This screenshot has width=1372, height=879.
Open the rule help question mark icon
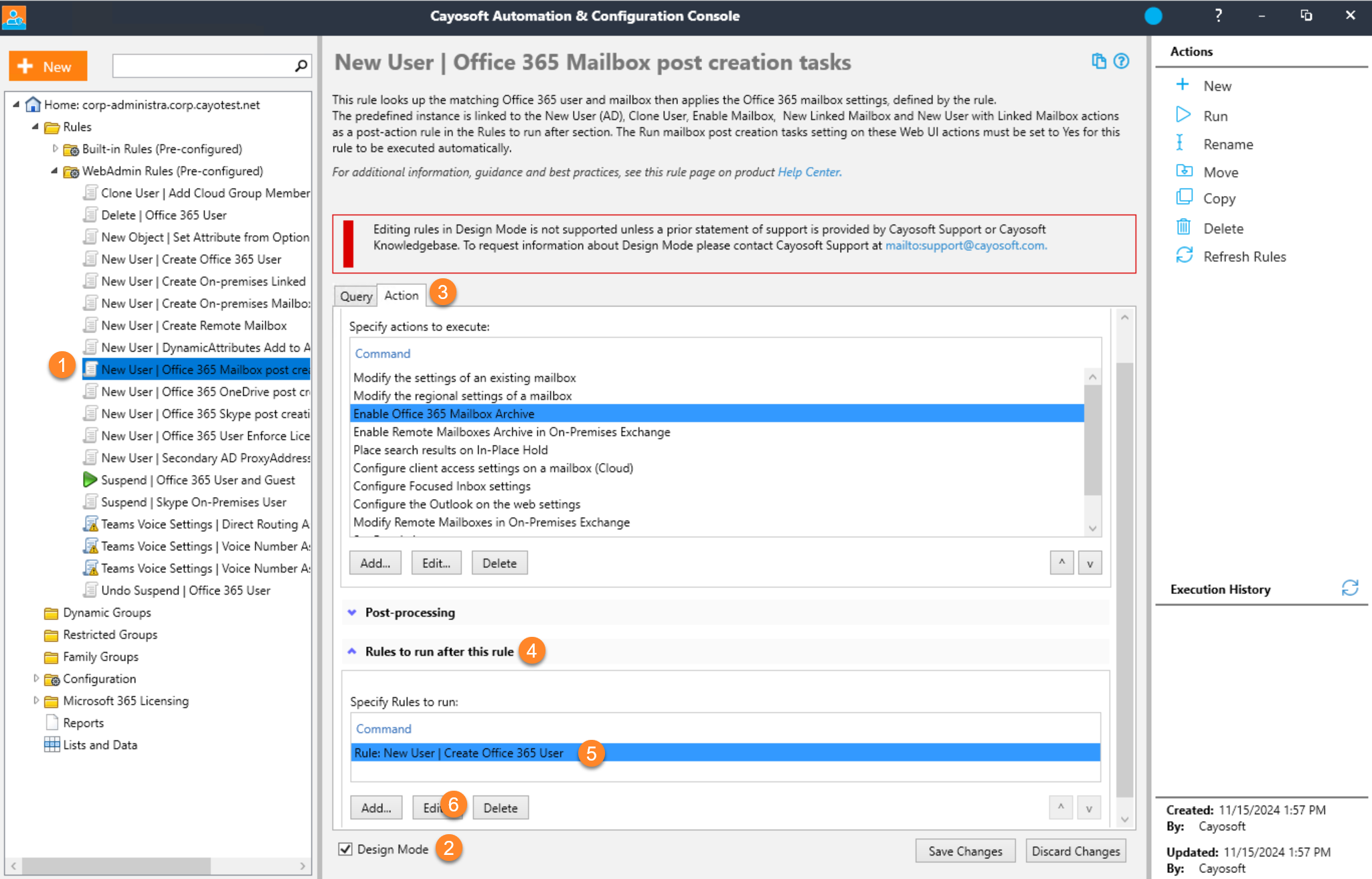pos(1121,62)
